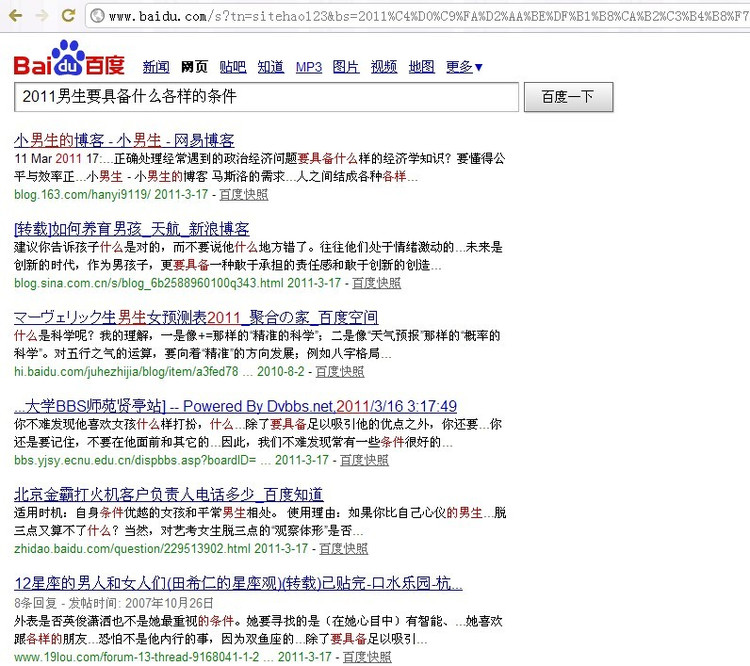Open 百度快照 for www.19lou.com result
This screenshot has height=666, width=750.
367,657
